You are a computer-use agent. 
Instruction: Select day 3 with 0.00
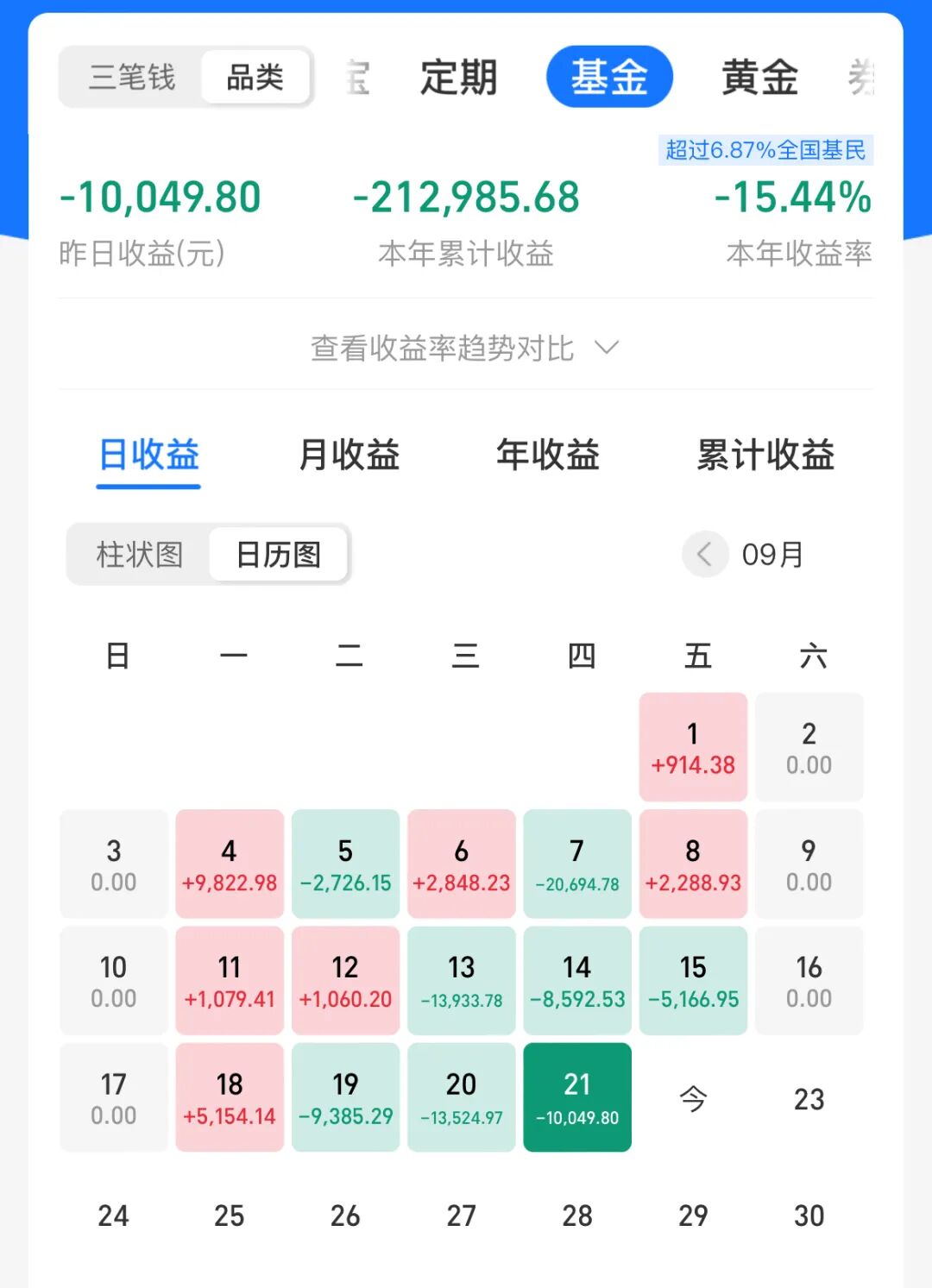[114, 864]
